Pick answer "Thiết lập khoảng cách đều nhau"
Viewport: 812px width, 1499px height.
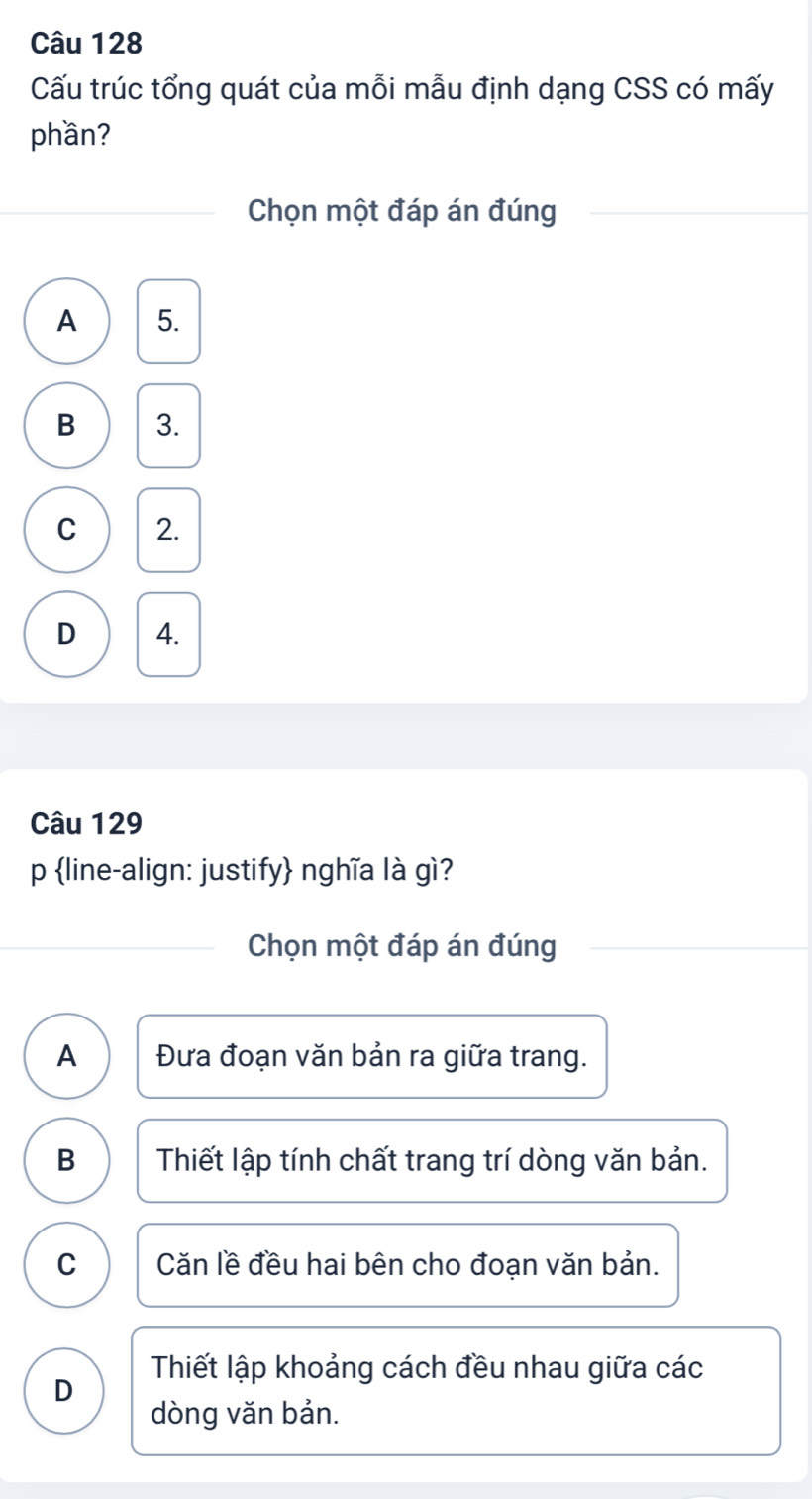[456, 1390]
